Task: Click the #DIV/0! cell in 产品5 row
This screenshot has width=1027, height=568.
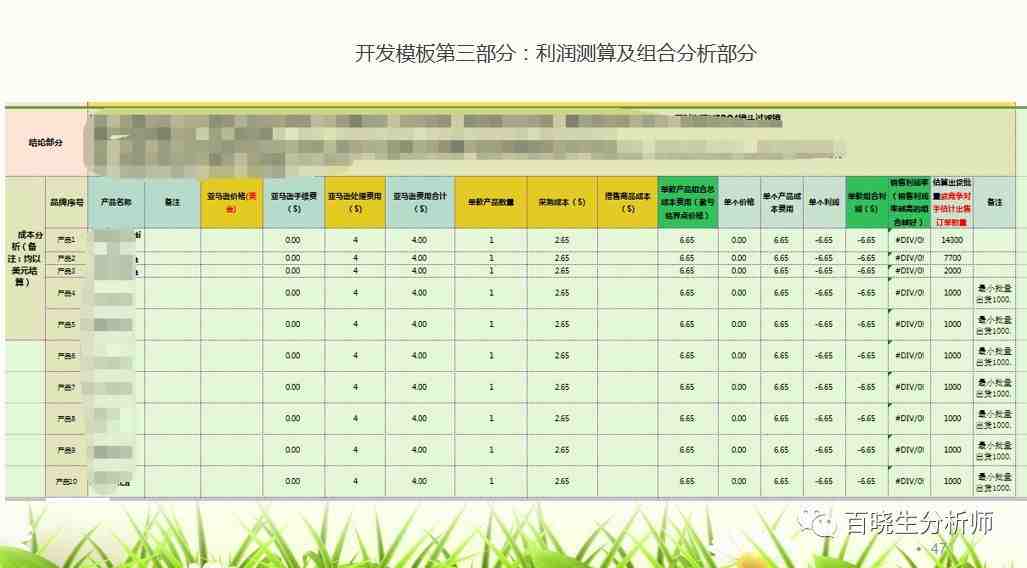Action: pos(910,324)
